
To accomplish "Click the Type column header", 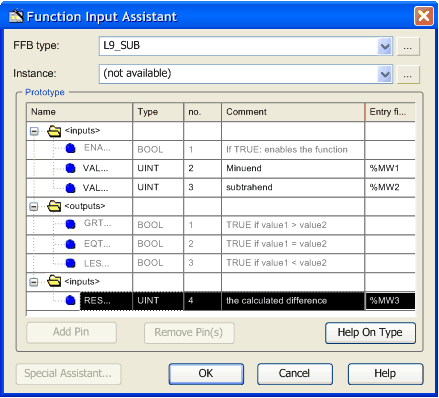I will (x=158, y=112).
